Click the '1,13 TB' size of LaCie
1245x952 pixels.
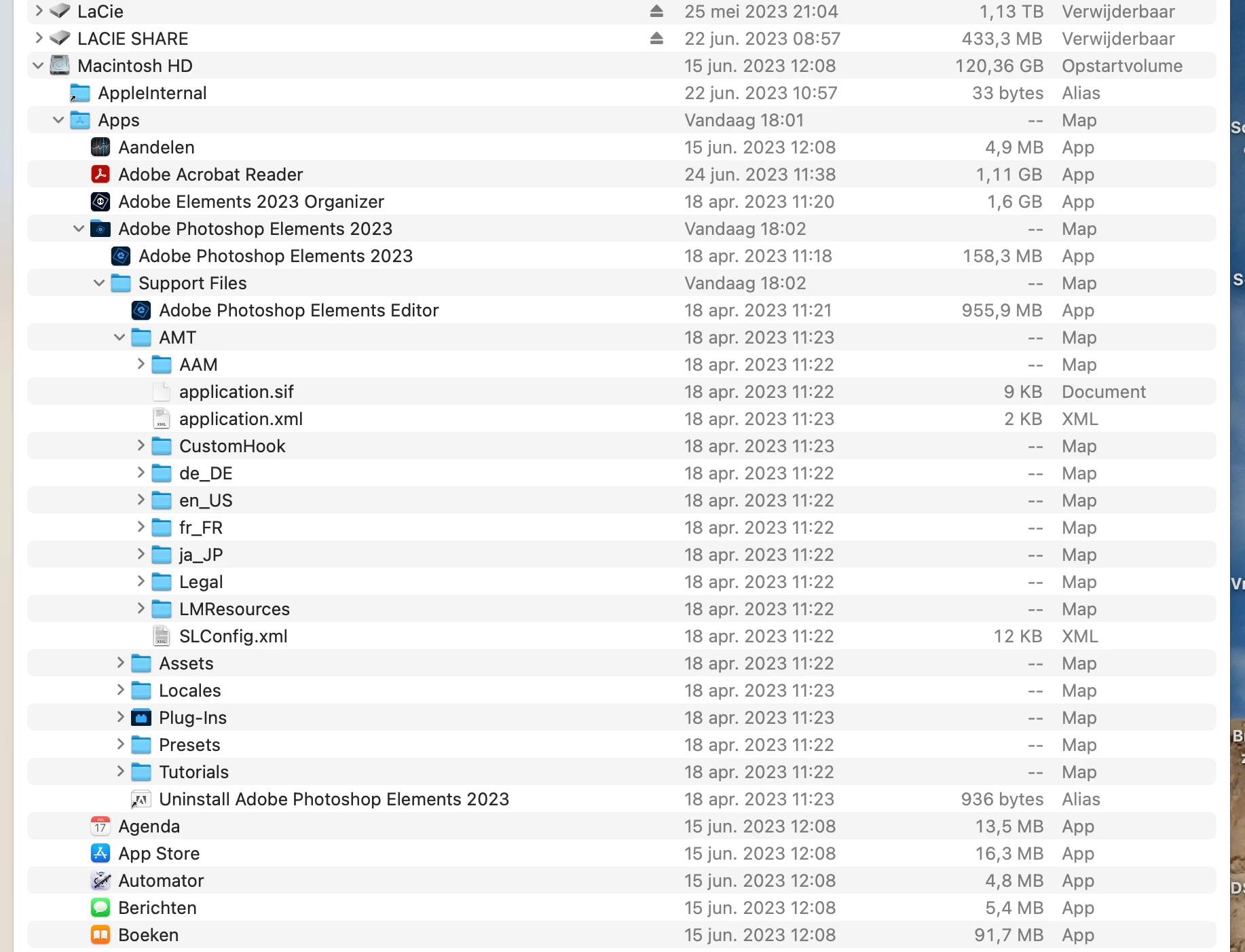pyautogui.click(x=1011, y=12)
